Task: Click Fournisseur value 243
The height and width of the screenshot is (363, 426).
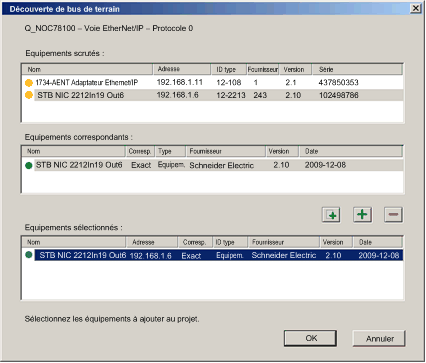Action: (x=260, y=95)
